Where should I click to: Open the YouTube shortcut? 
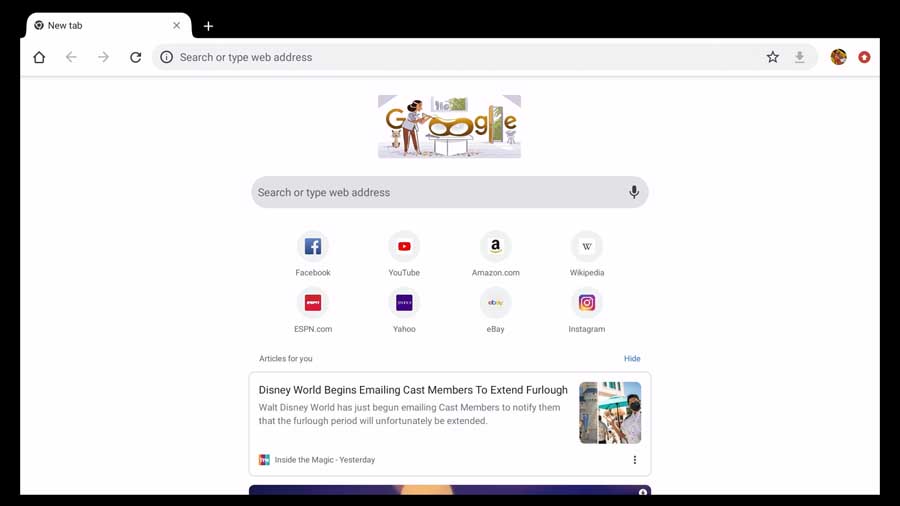(x=404, y=255)
